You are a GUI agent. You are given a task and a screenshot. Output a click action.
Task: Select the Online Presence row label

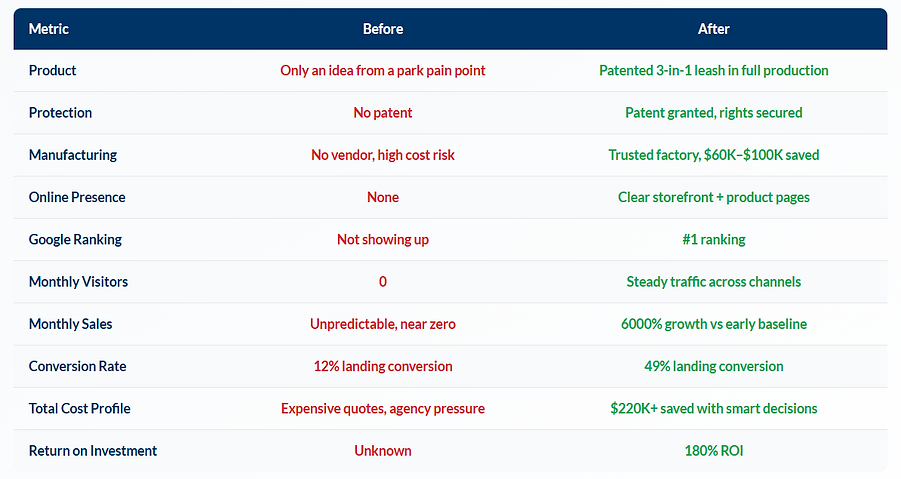[77, 197]
